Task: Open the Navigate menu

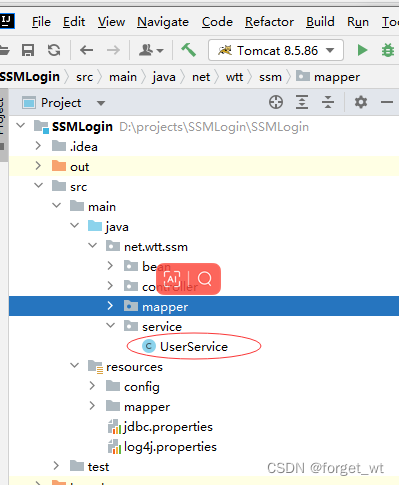Action: click(x=163, y=22)
